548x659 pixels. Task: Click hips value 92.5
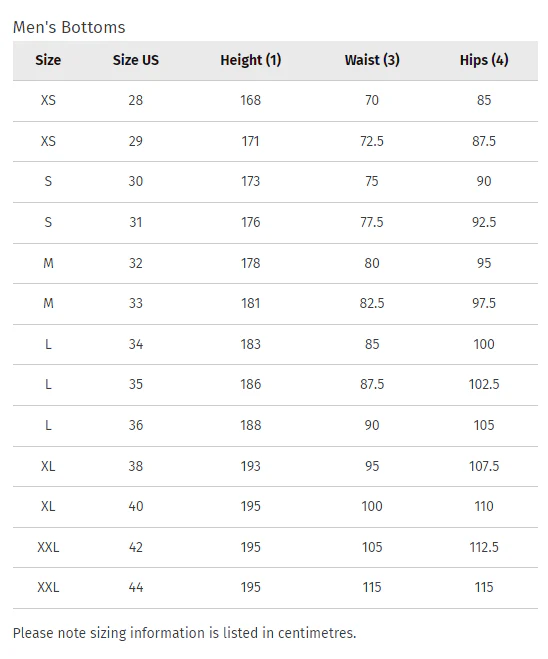pyautogui.click(x=484, y=222)
